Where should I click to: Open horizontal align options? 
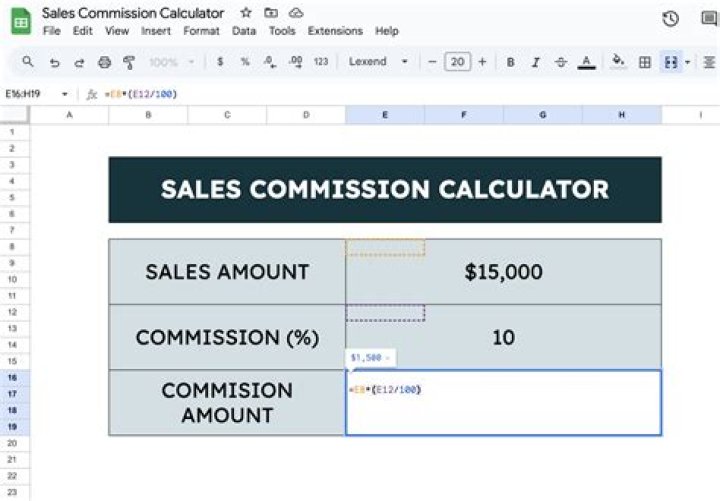709,62
